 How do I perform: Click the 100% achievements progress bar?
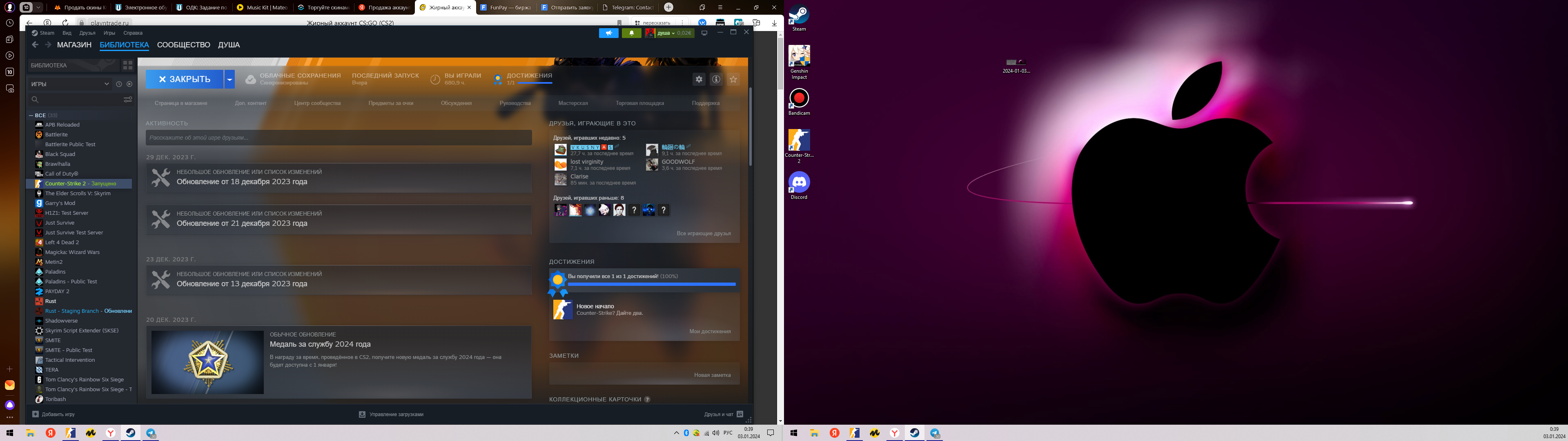pyautogui.click(x=652, y=284)
